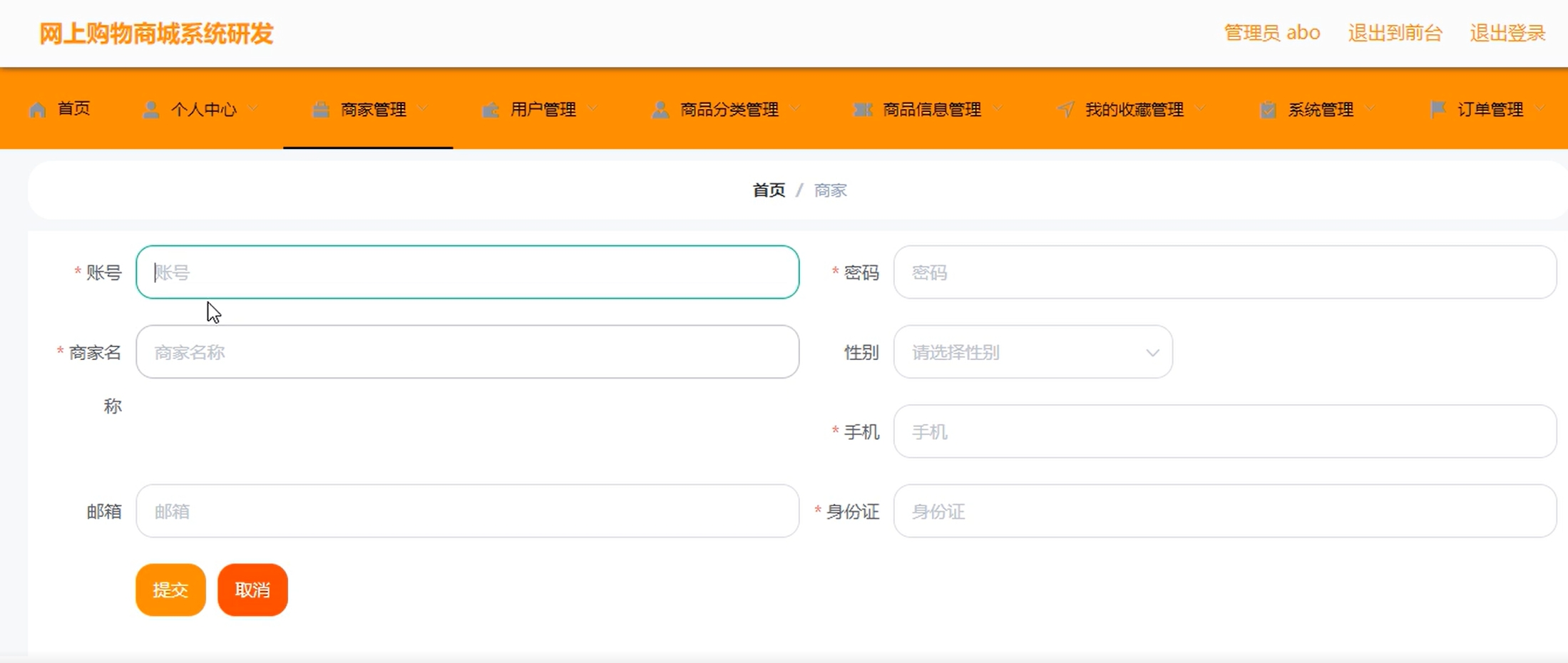Focus the 身份证 ID card input field
1568x663 pixels.
1225,511
